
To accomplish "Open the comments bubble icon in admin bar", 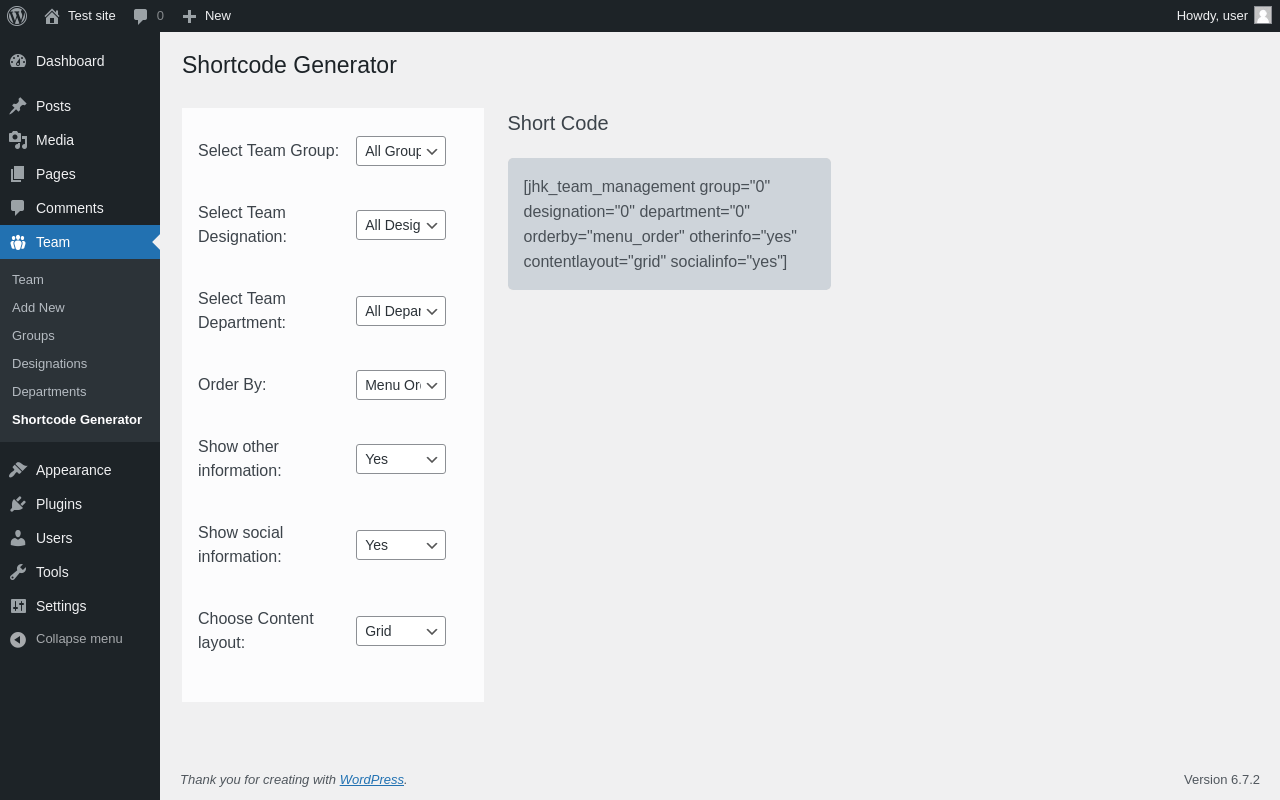I will (x=141, y=16).
